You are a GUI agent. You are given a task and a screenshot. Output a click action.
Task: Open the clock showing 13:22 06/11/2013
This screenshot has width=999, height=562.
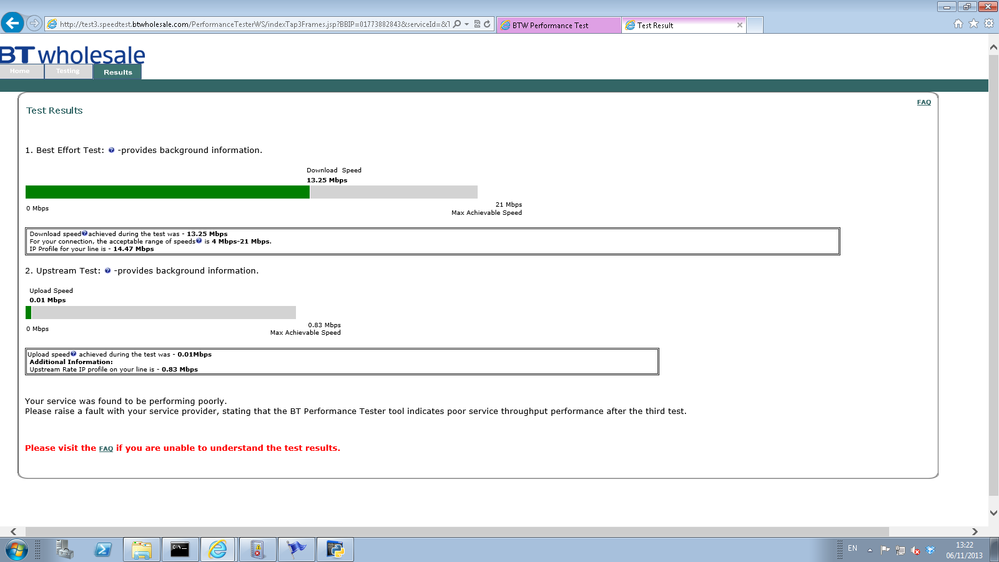[965, 550]
